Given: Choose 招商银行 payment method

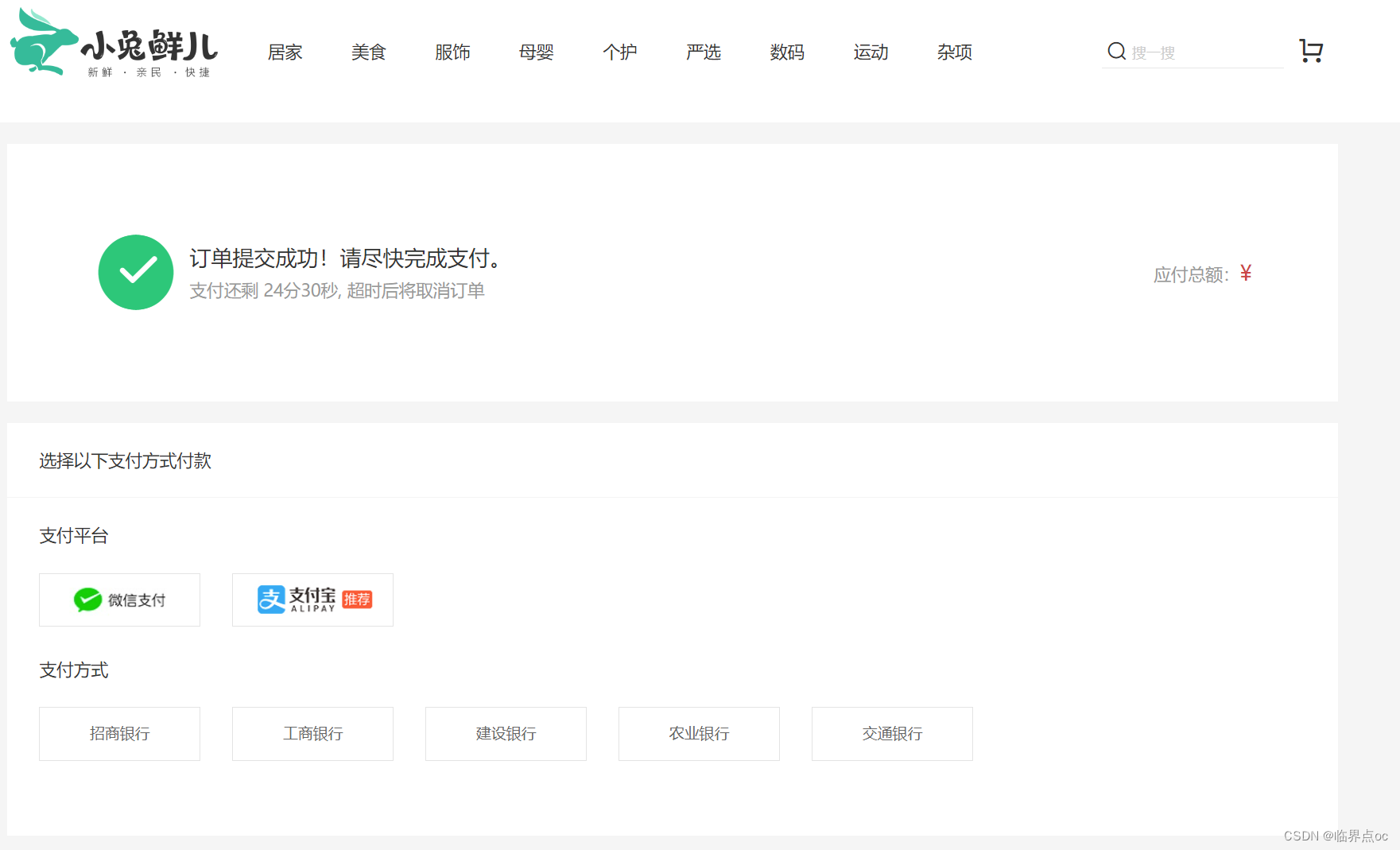Looking at the screenshot, I should point(119,733).
